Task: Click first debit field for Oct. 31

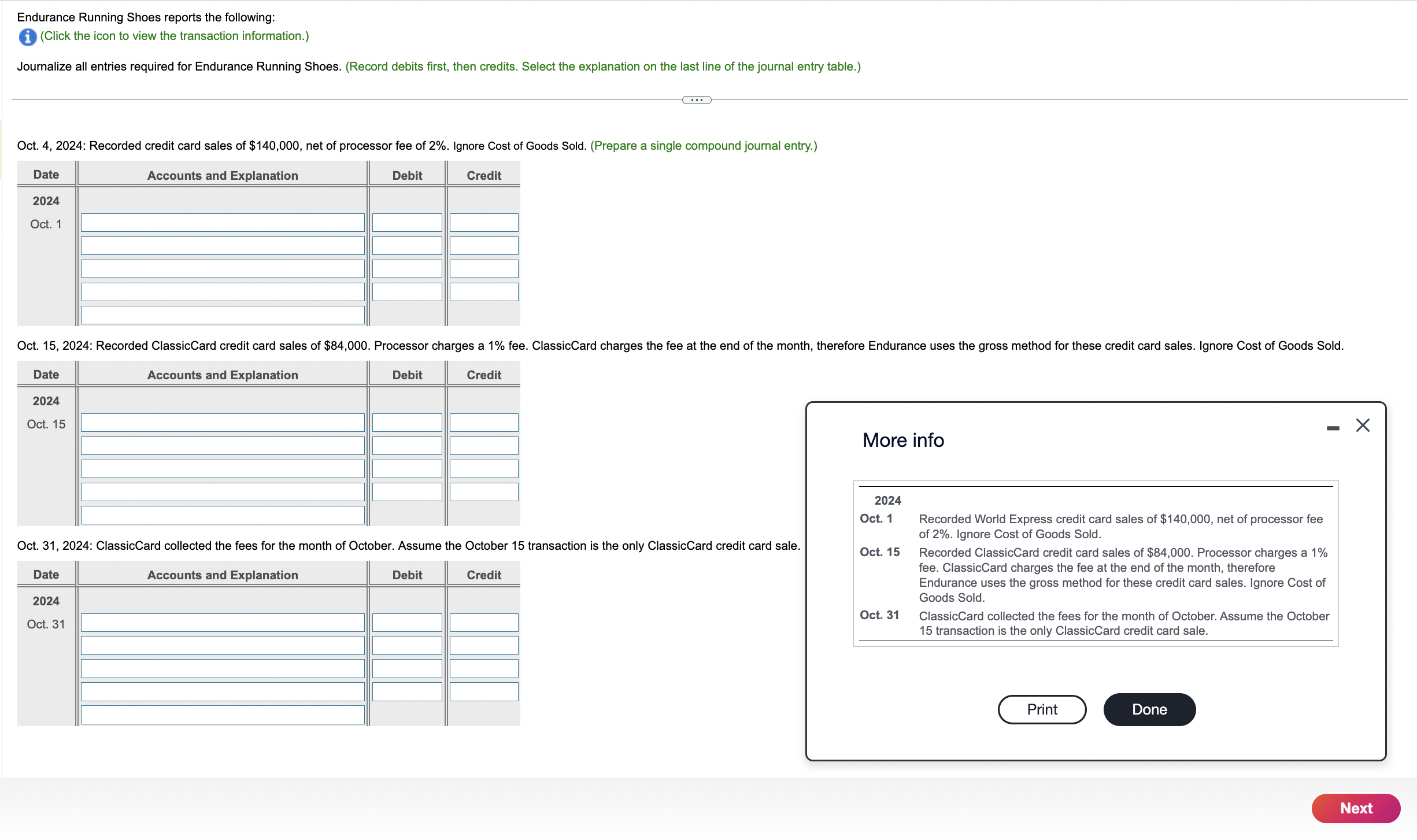Action: (407, 623)
